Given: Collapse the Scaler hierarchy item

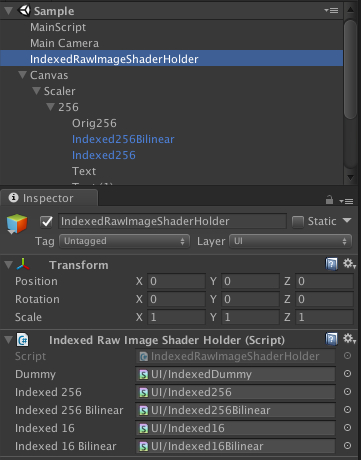Looking at the screenshot, I should click(x=36, y=91).
